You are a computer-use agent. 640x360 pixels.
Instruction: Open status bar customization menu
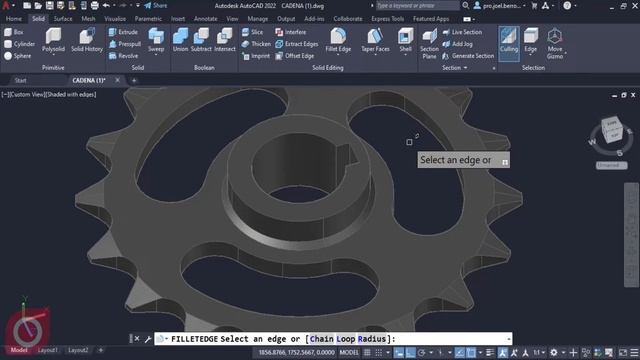pos(634,352)
